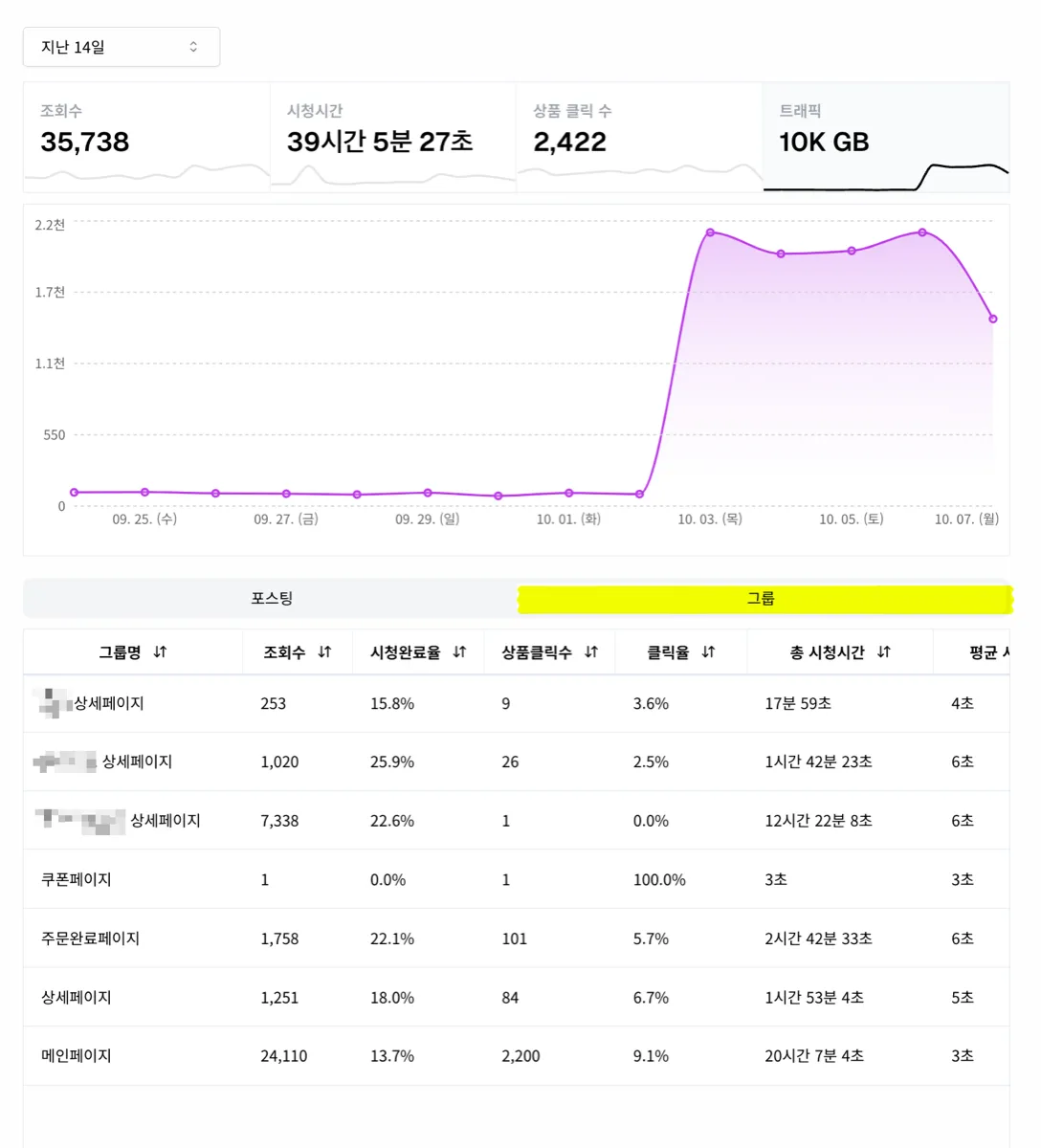
Task: Select the 조회수 metric card
Action: tap(147, 138)
